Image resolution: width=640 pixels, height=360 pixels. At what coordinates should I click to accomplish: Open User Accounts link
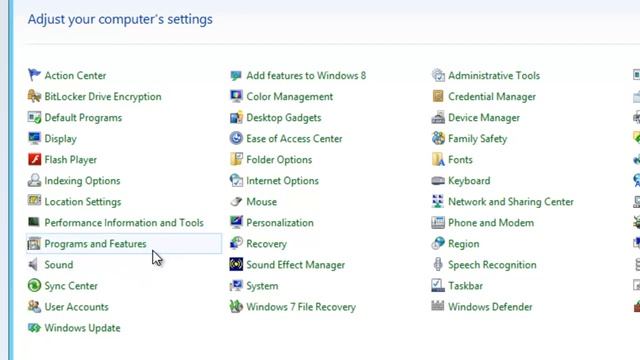click(x=76, y=307)
